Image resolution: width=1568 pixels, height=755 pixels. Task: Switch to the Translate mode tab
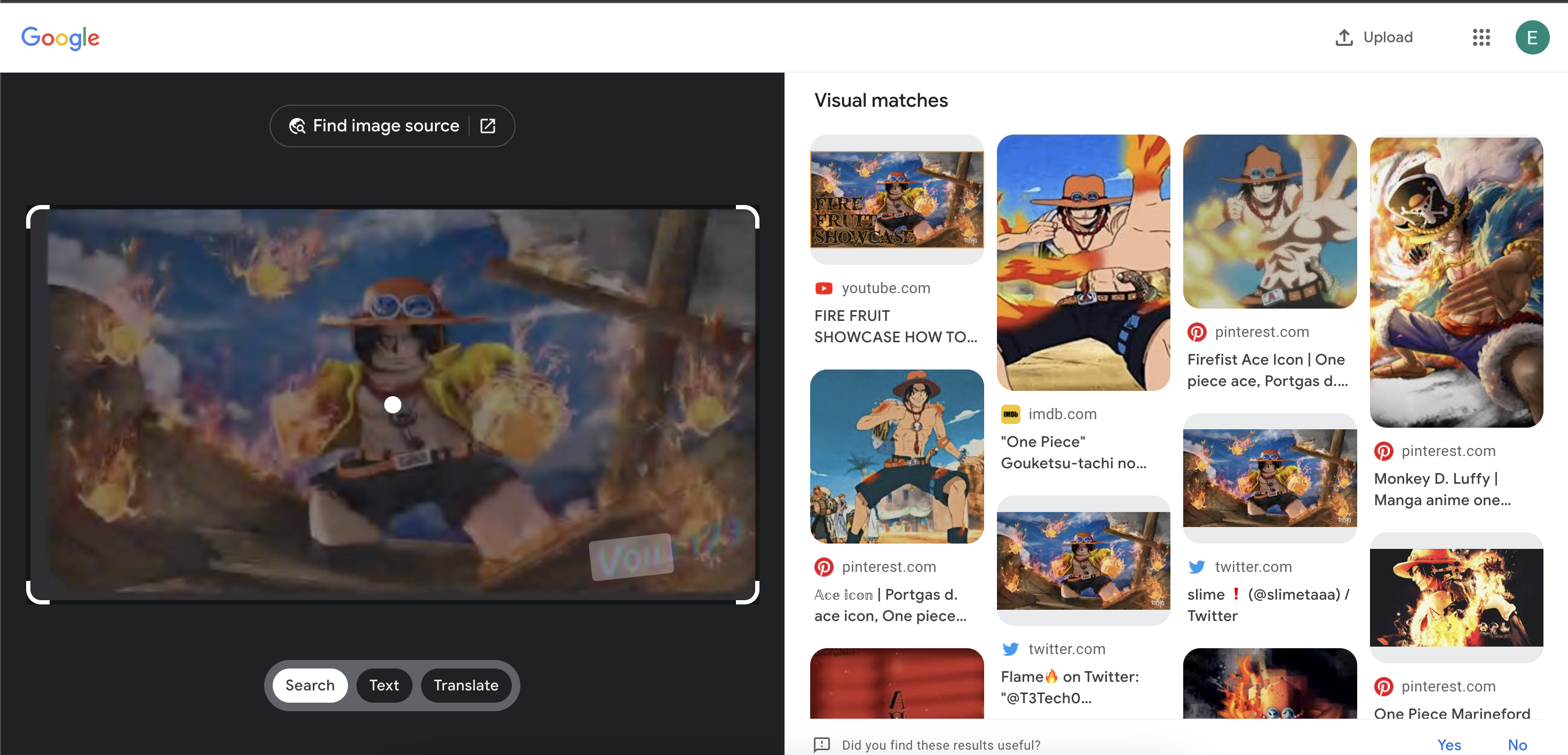click(466, 686)
